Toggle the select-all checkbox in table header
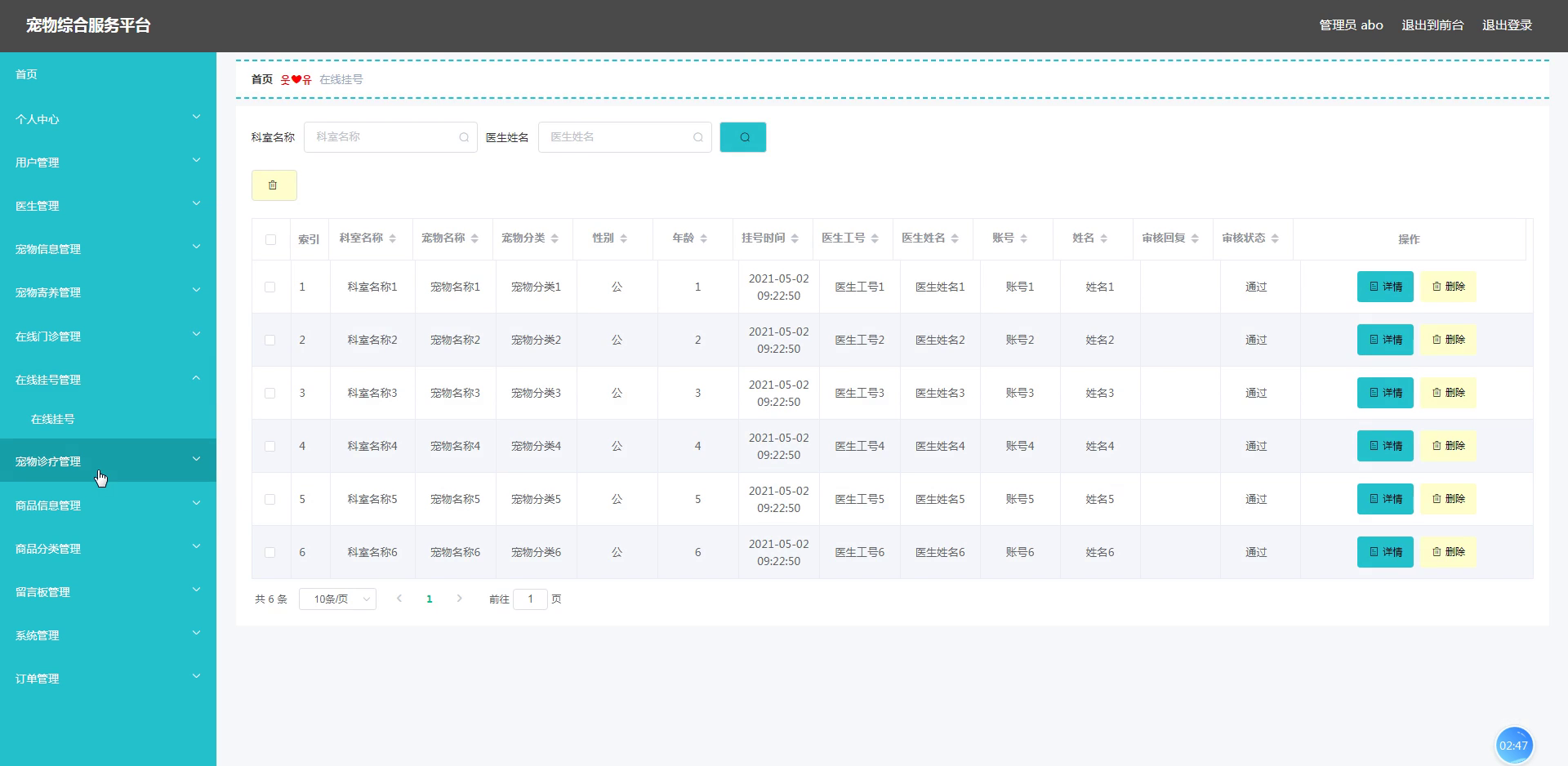Screen dimensions: 1568x766 (271, 239)
